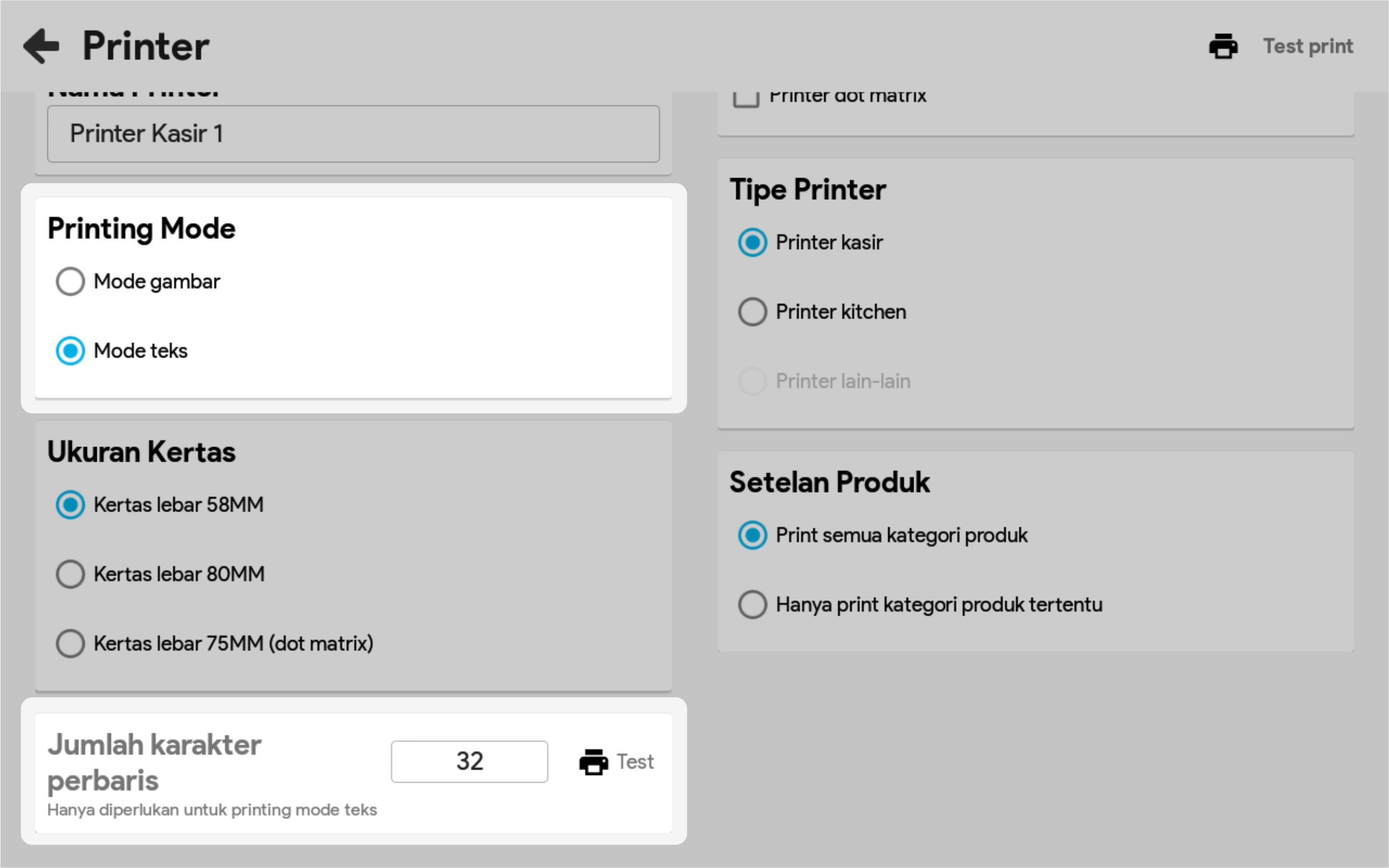Click printer icon next to Test
This screenshot has width=1389, height=868.
[x=593, y=762]
